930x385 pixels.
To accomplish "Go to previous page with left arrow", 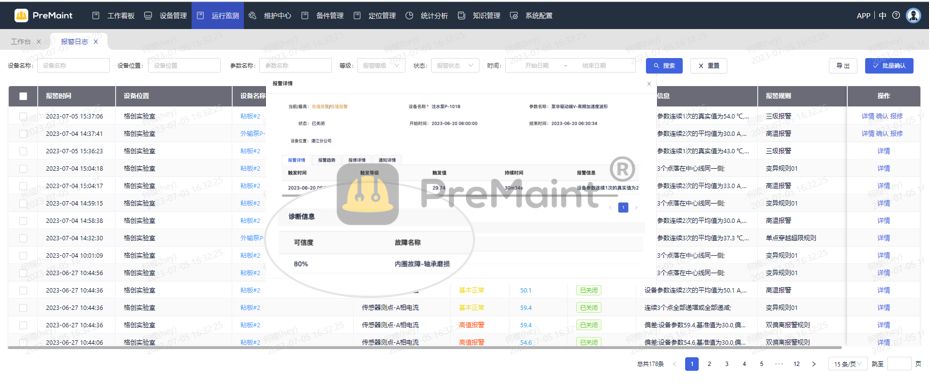I will [x=674, y=364].
